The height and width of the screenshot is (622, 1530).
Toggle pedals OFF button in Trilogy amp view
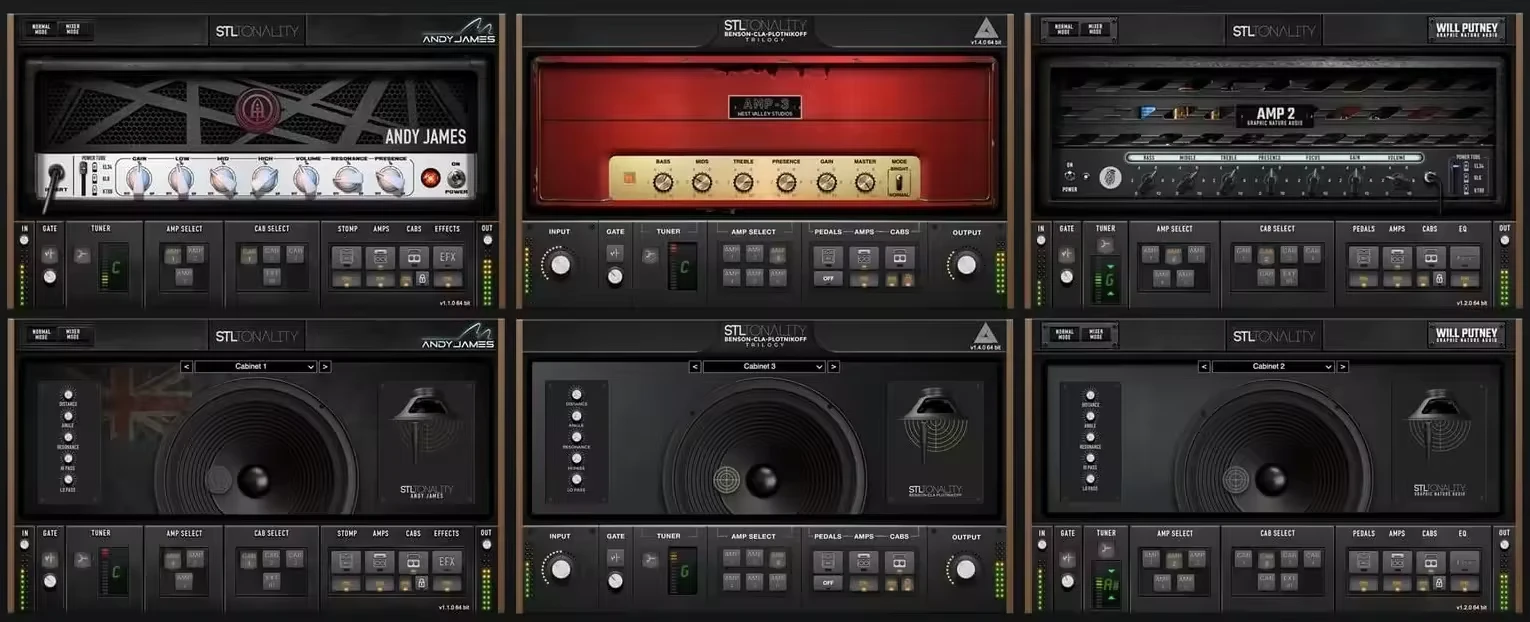pos(827,279)
